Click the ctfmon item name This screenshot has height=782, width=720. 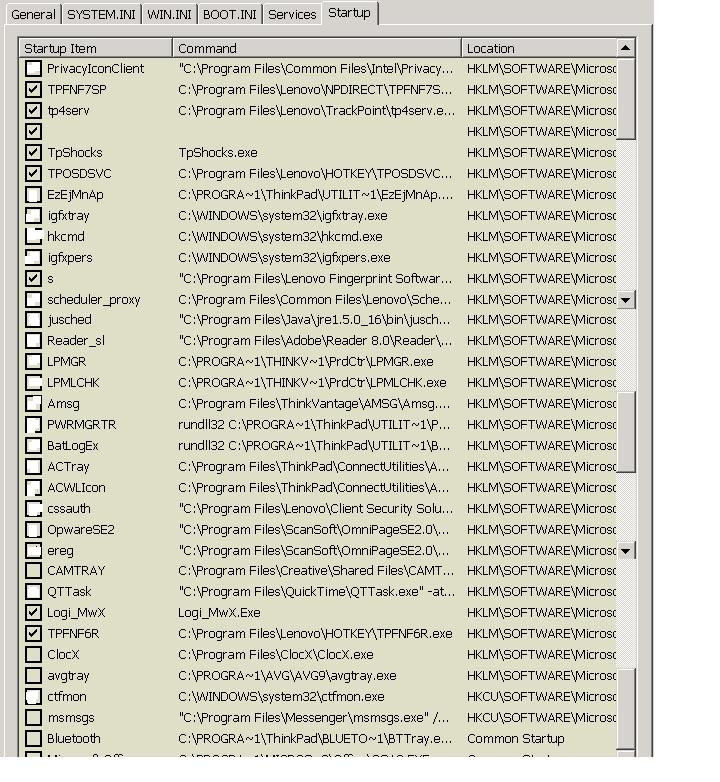pyautogui.click(x=67, y=696)
